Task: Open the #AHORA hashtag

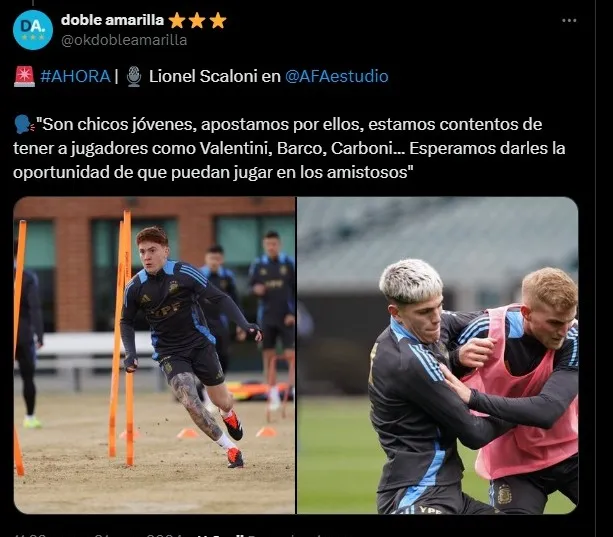Action: point(75,76)
